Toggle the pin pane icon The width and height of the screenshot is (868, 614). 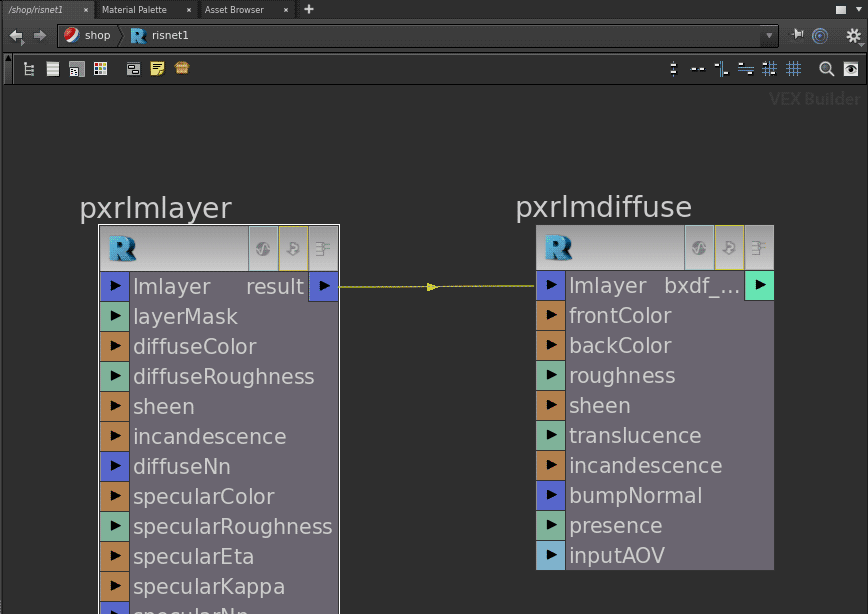797,35
